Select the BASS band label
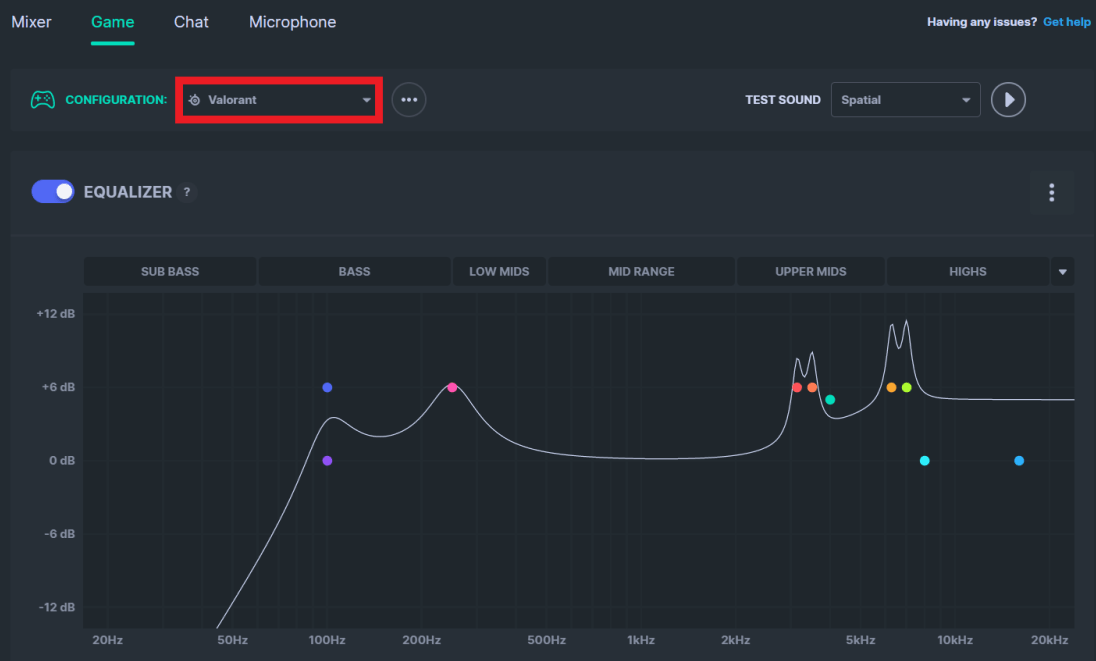The width and height of the screenshot is (1096, 661). point(354,271)
